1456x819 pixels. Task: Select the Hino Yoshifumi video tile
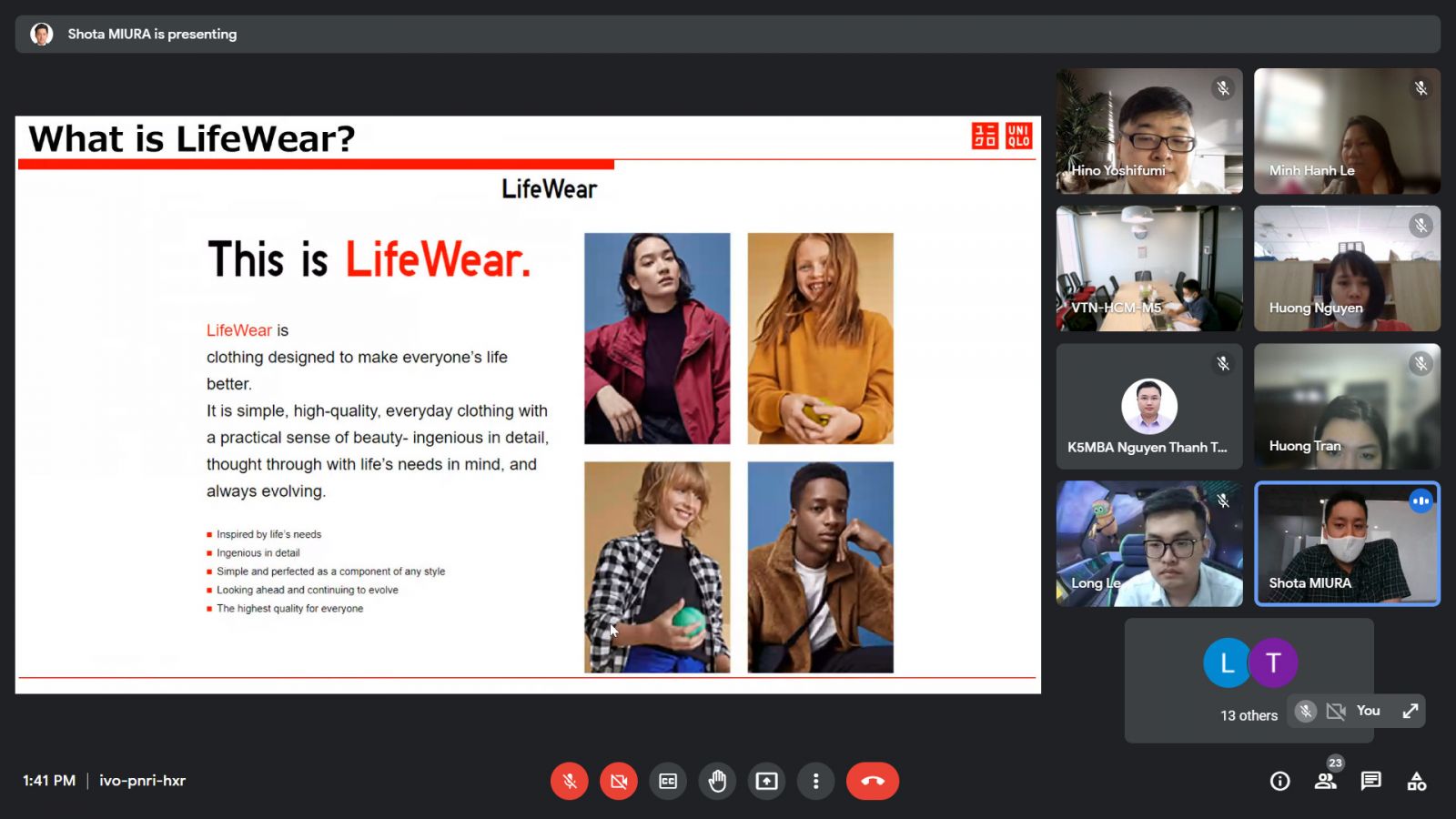pyautogui.click(x=1149, y=131)
